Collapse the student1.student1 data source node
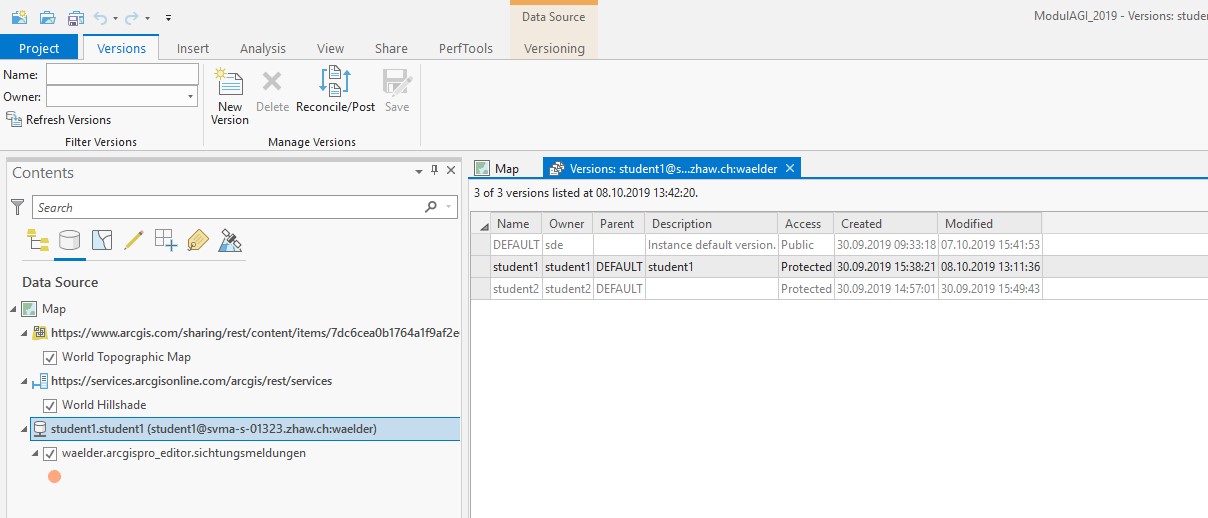Screen dimensions: 1208x518 (x=24, y=429)
